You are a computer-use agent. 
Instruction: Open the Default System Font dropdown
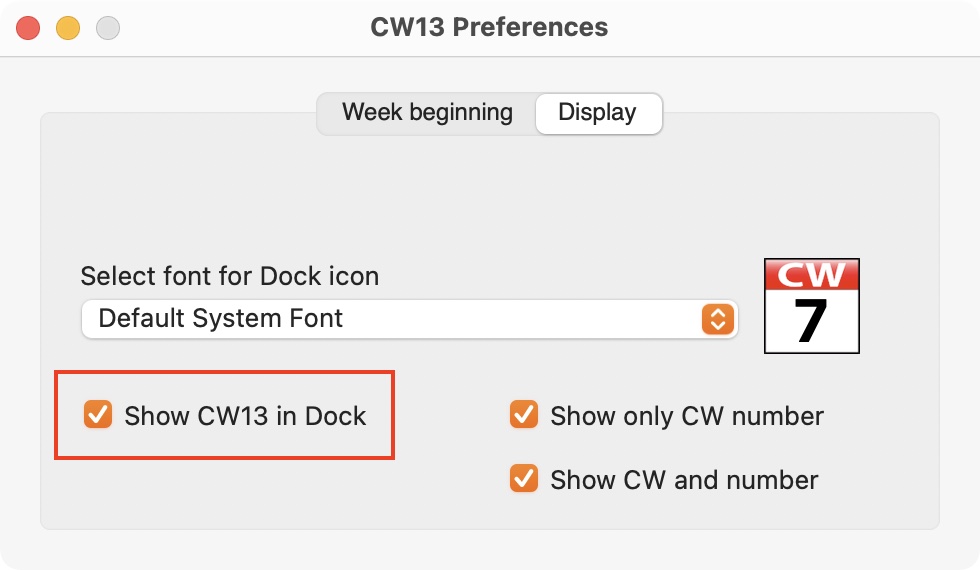pos(409,319)
